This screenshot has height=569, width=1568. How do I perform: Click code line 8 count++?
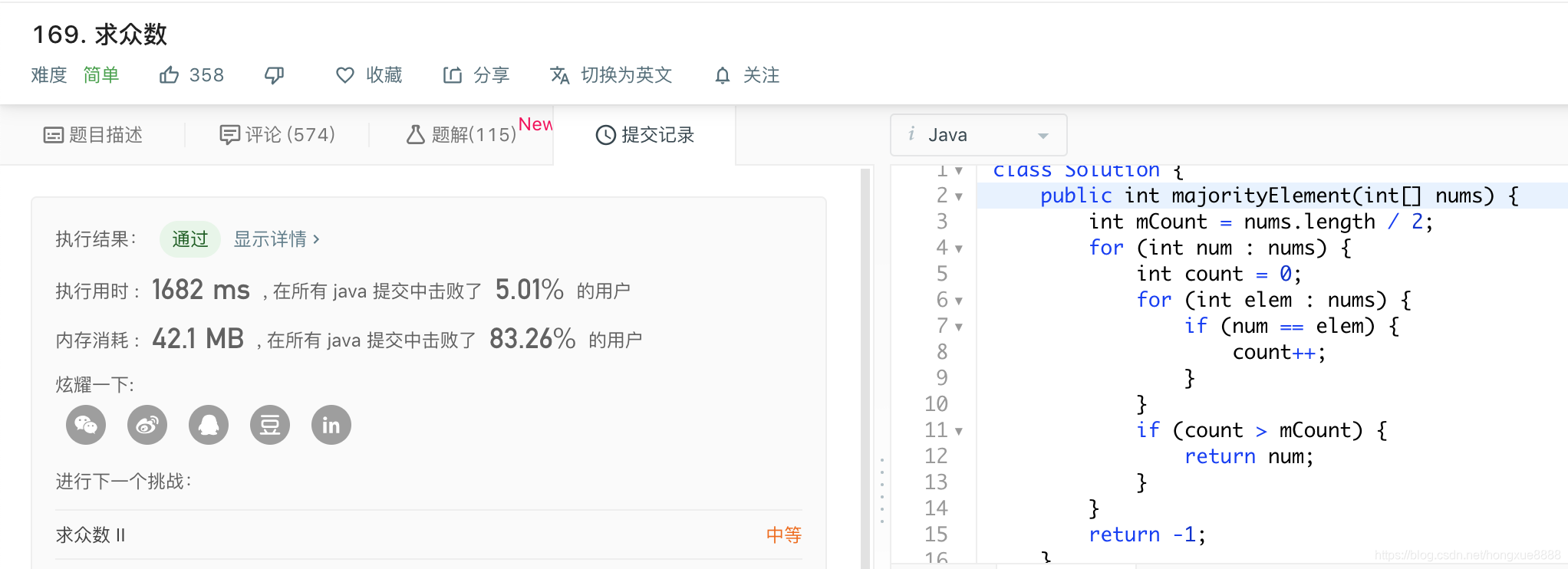click(1279, 352)
